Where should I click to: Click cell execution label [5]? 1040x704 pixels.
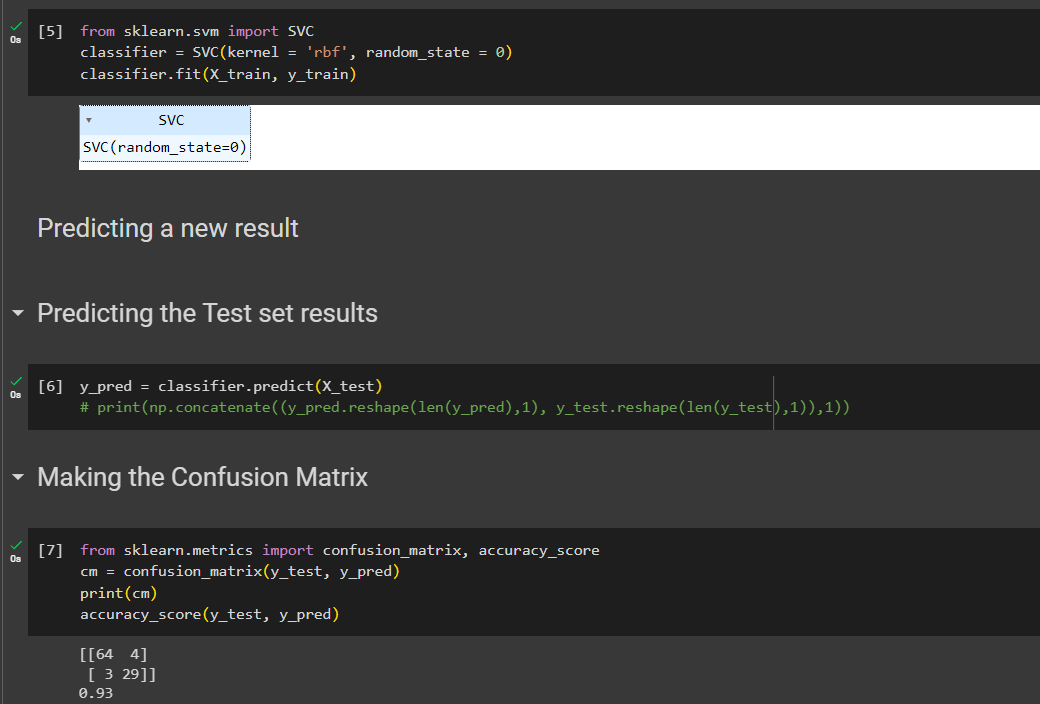(50, 31)
